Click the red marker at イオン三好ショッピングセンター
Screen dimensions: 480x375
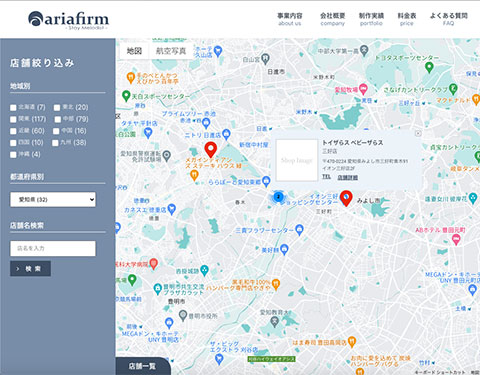(346, 198)
